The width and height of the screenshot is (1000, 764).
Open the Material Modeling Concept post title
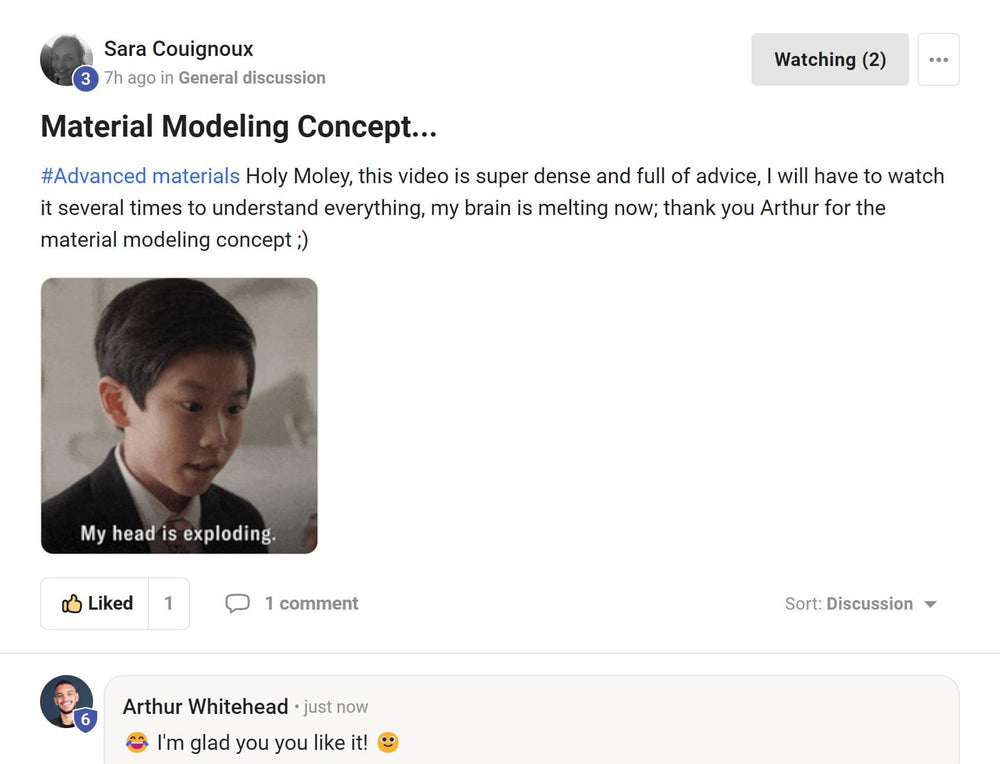[239, 127]
